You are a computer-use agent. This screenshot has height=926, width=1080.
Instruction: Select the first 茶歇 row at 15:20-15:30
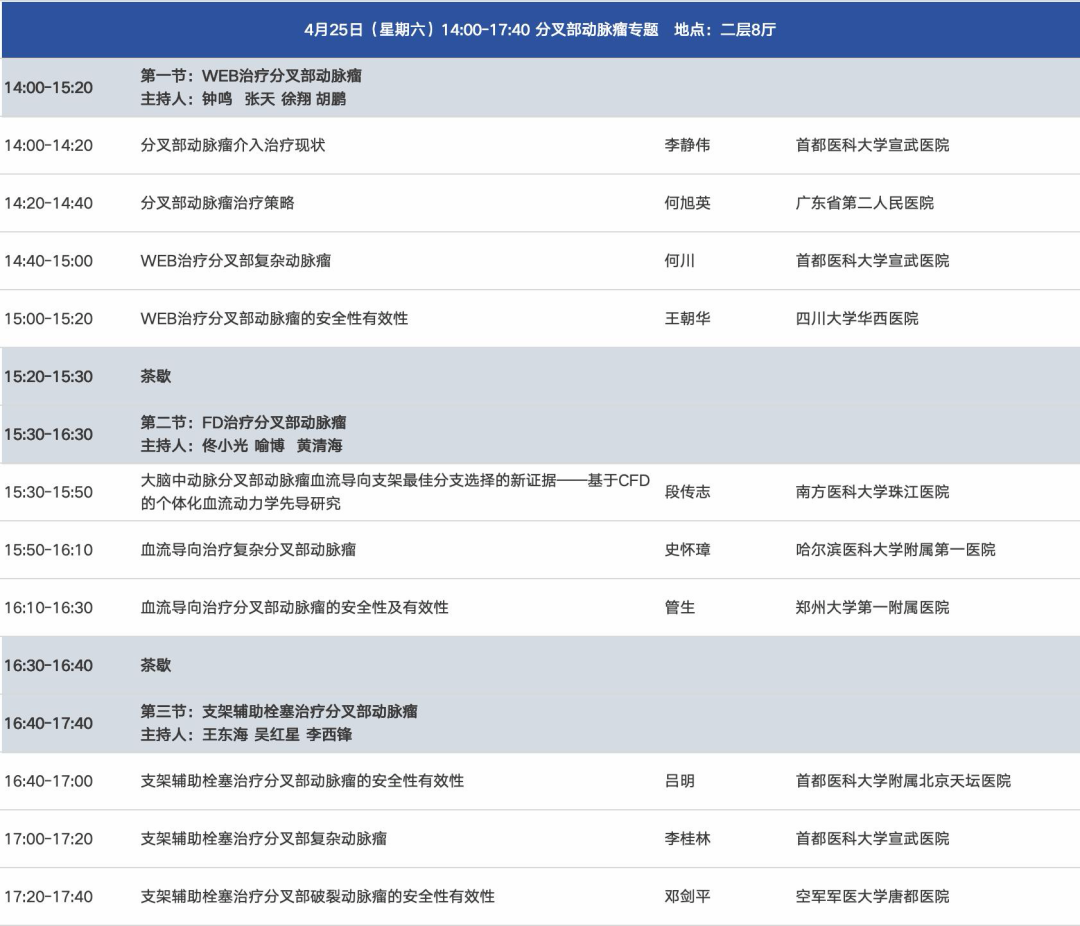click(156, 377)
